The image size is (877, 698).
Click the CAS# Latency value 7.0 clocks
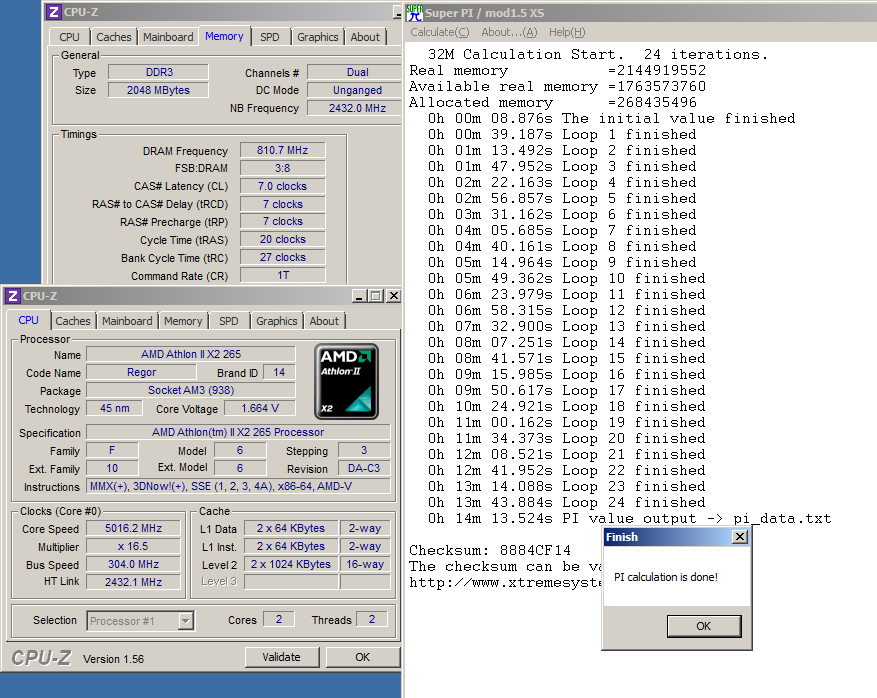tap(282, 186)
